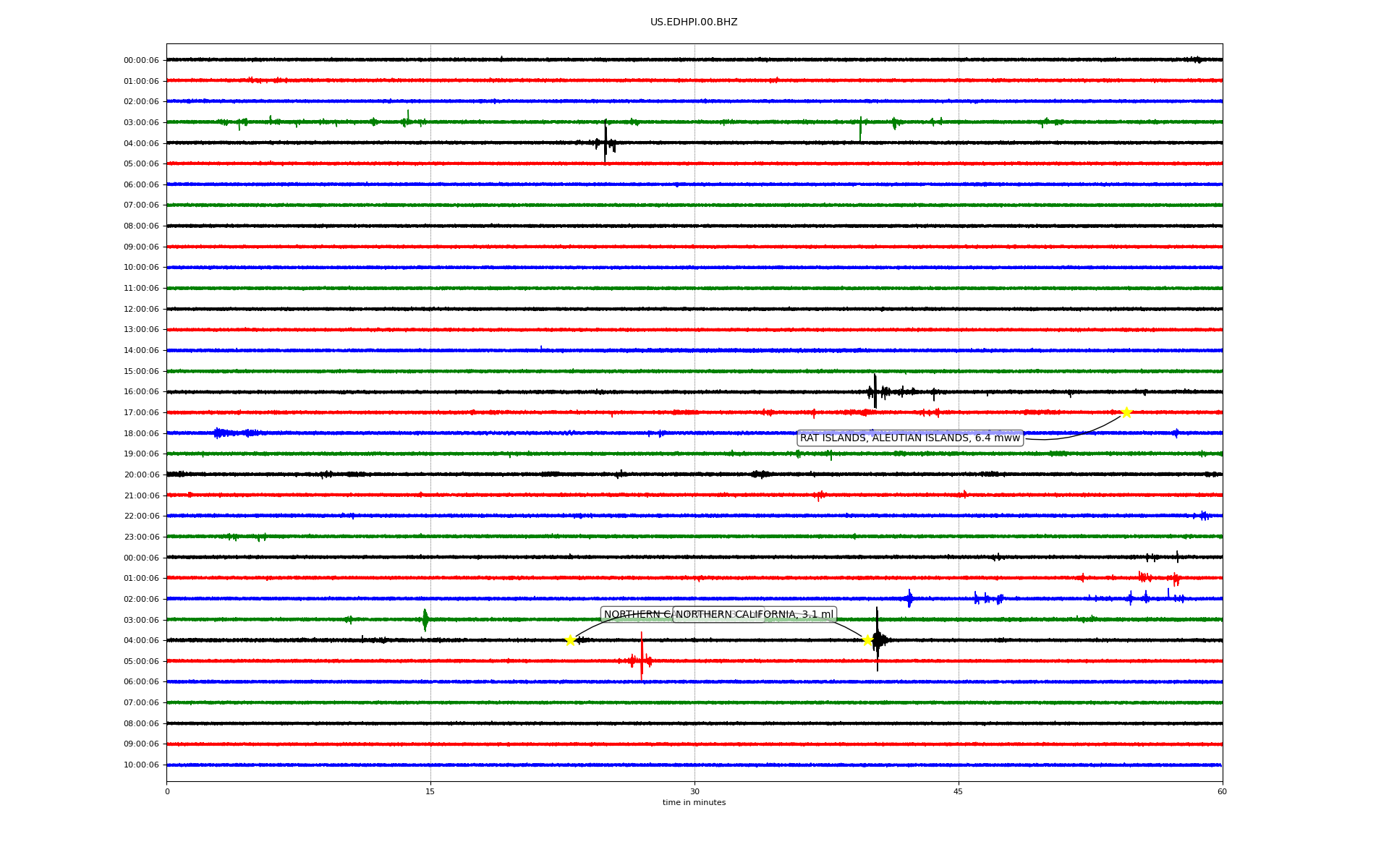Select the Rat Islands, Aleutian Islands 6.4 mww label
1389x868 pixels.
point(909,438)
